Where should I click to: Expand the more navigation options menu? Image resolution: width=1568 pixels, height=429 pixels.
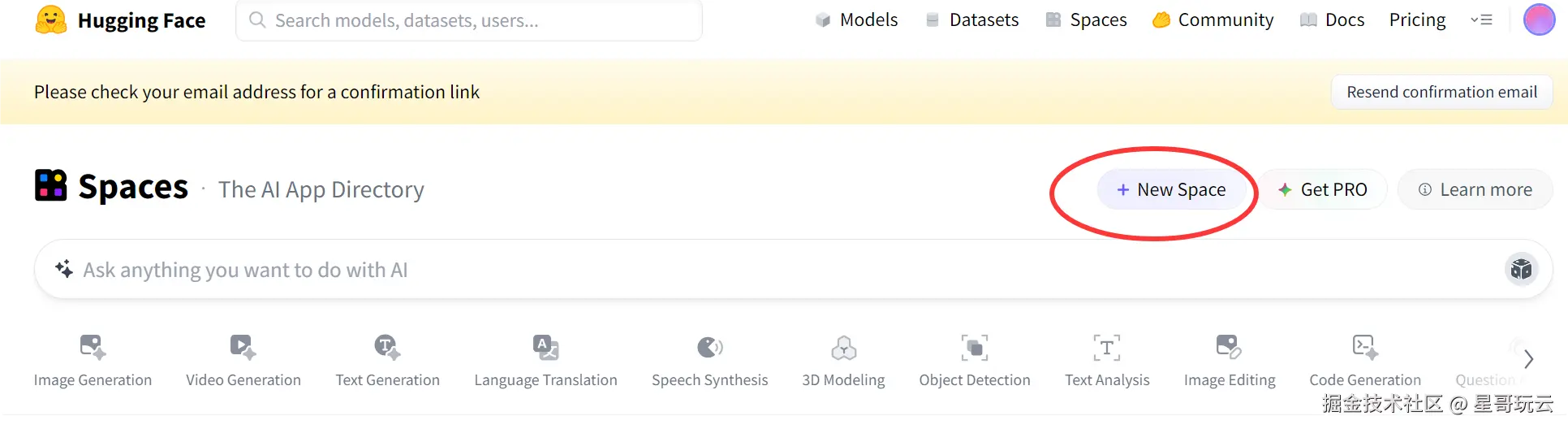1481,20
